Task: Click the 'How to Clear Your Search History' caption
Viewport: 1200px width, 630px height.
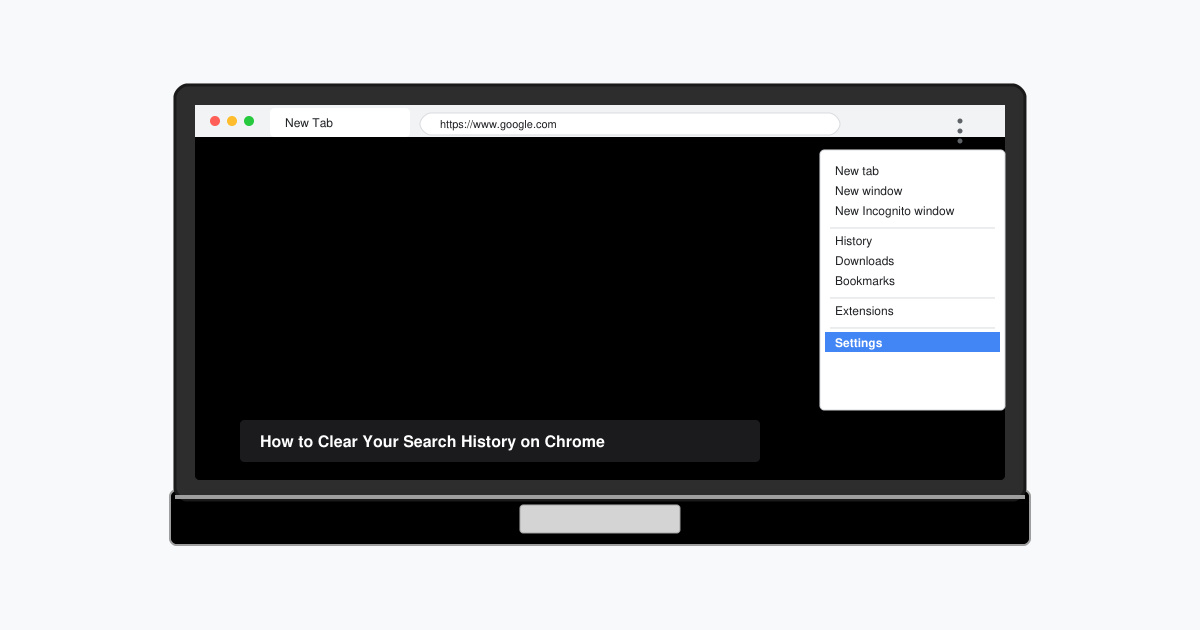Action: coord(500,441)
